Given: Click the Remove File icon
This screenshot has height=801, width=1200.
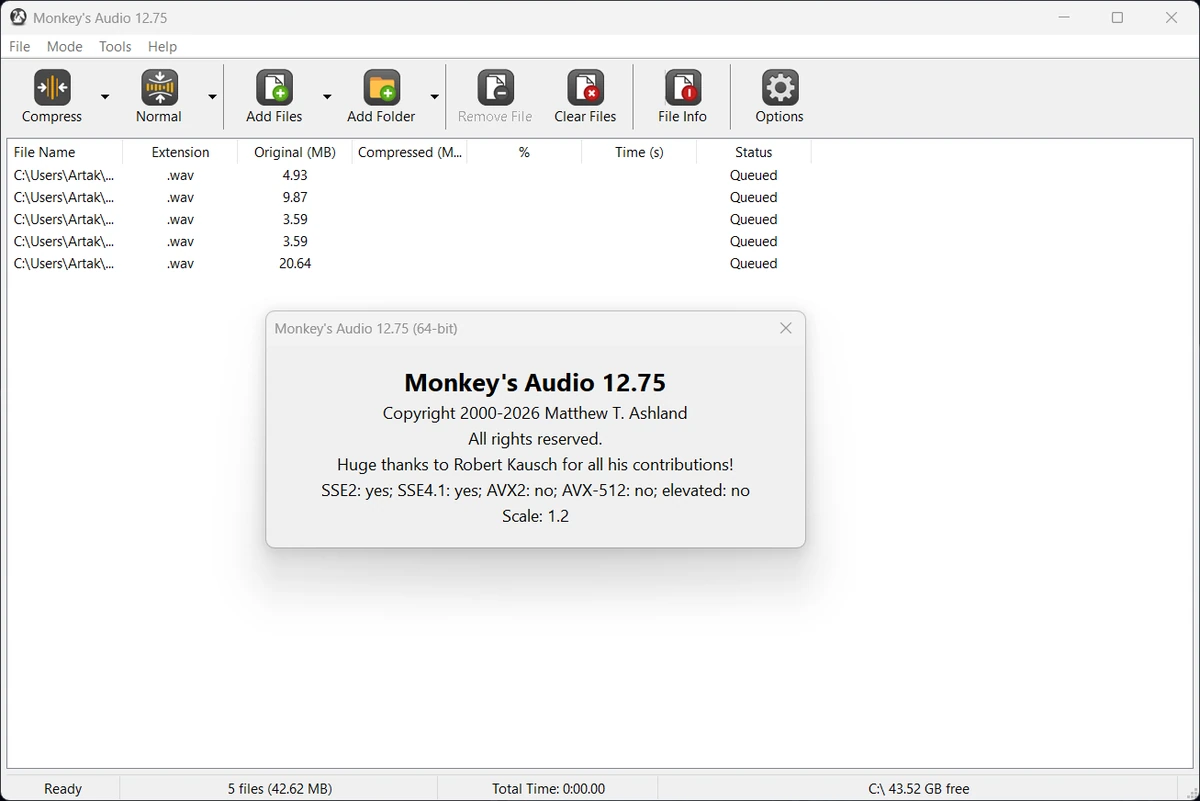Looking at the screenshot, I should (x=495, y=88).
